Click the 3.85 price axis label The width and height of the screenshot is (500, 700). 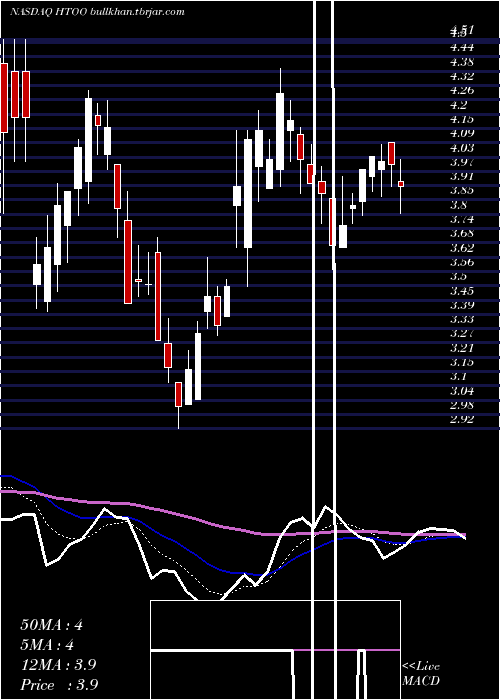(x=462, y=191)
